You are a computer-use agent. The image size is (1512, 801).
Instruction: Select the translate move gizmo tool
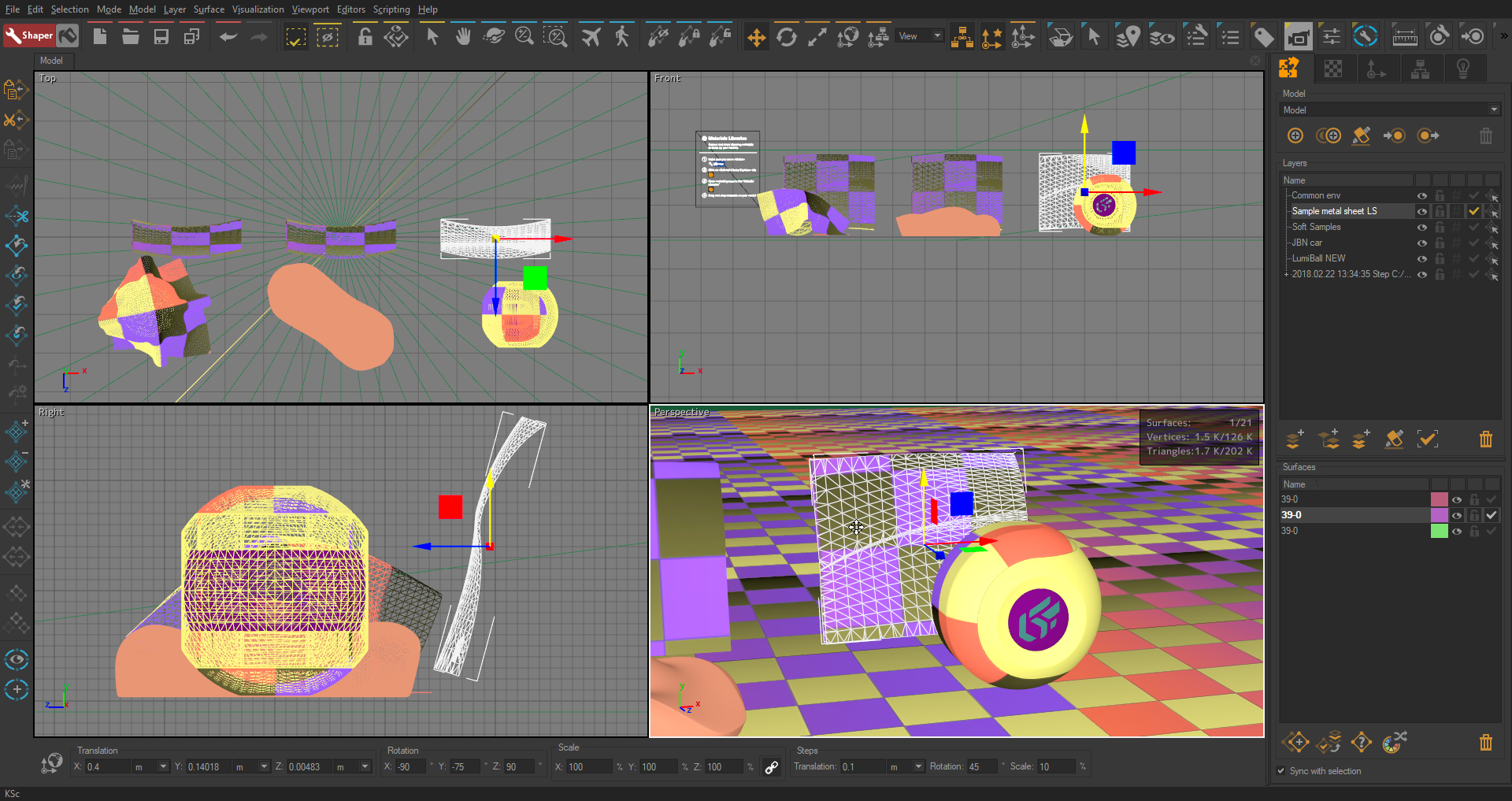click(x=756, y=37)
